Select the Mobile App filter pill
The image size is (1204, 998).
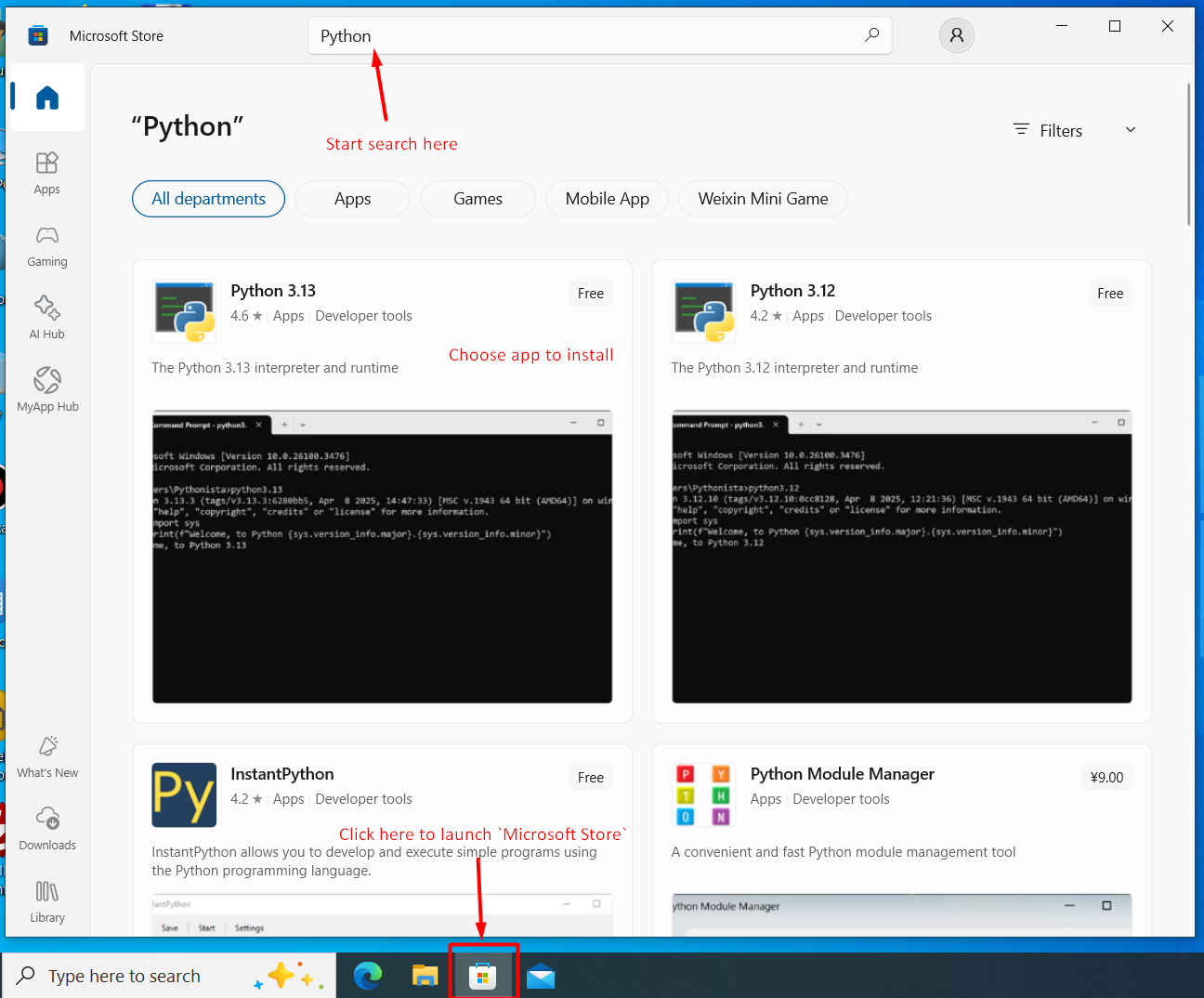608,199
